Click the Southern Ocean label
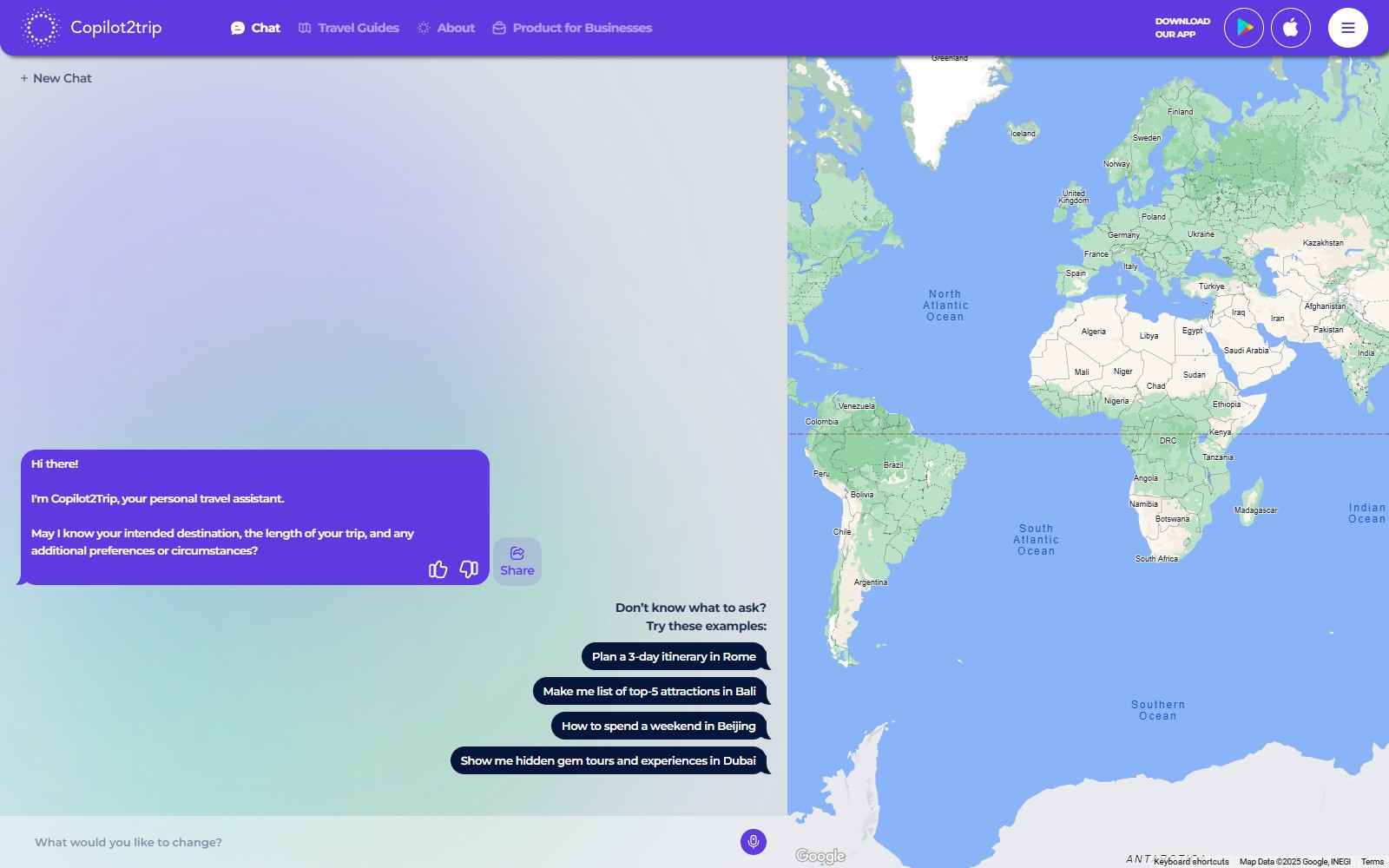1389x868 pixels. point(1158,710)
